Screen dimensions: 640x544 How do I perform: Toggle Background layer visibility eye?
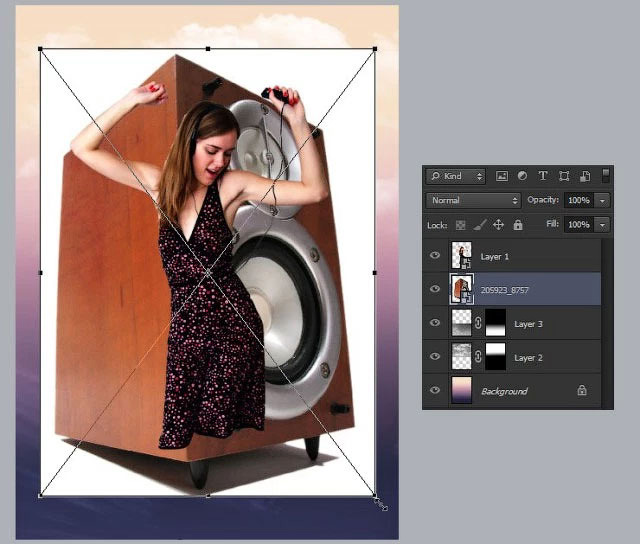coord(435,390)
